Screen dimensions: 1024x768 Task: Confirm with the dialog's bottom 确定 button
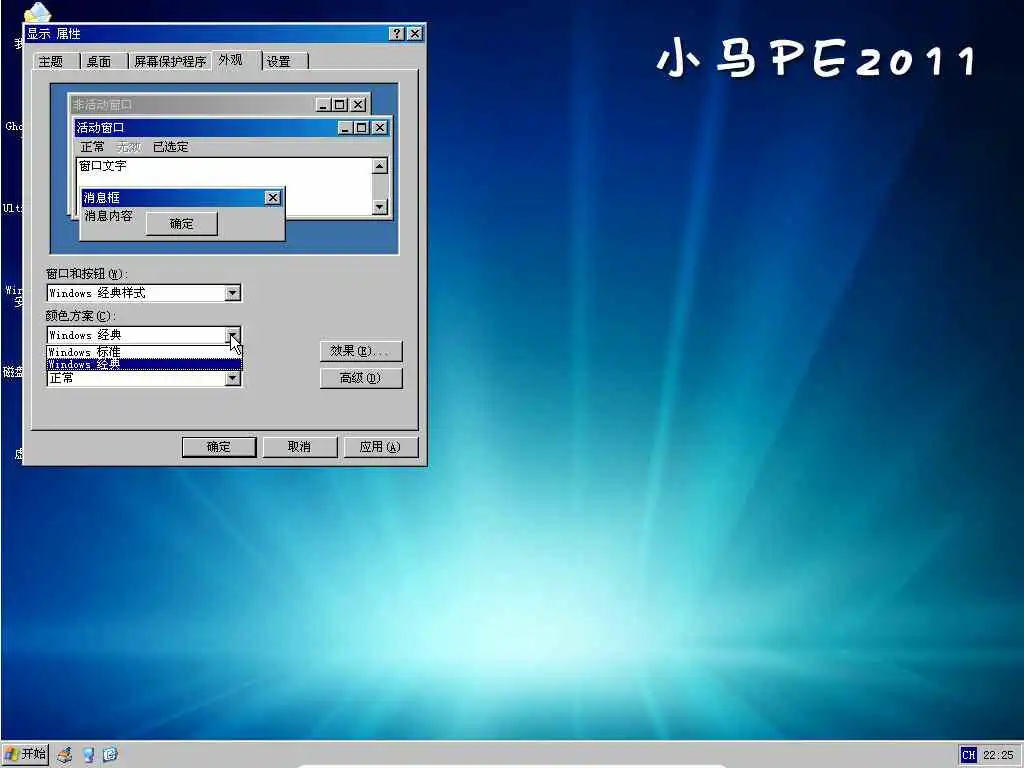coord(219,447)
